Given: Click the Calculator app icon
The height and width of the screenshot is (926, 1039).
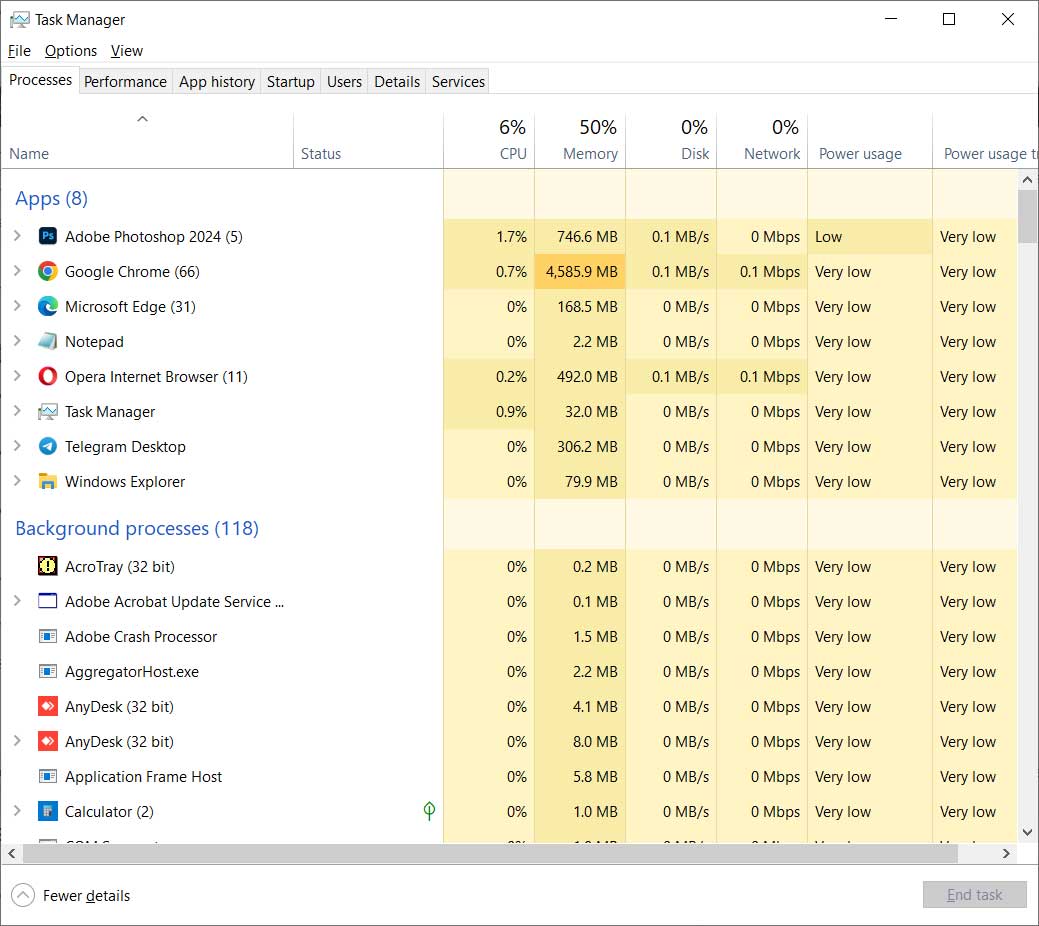Looking at the screenshot, I should click(47, 811).
